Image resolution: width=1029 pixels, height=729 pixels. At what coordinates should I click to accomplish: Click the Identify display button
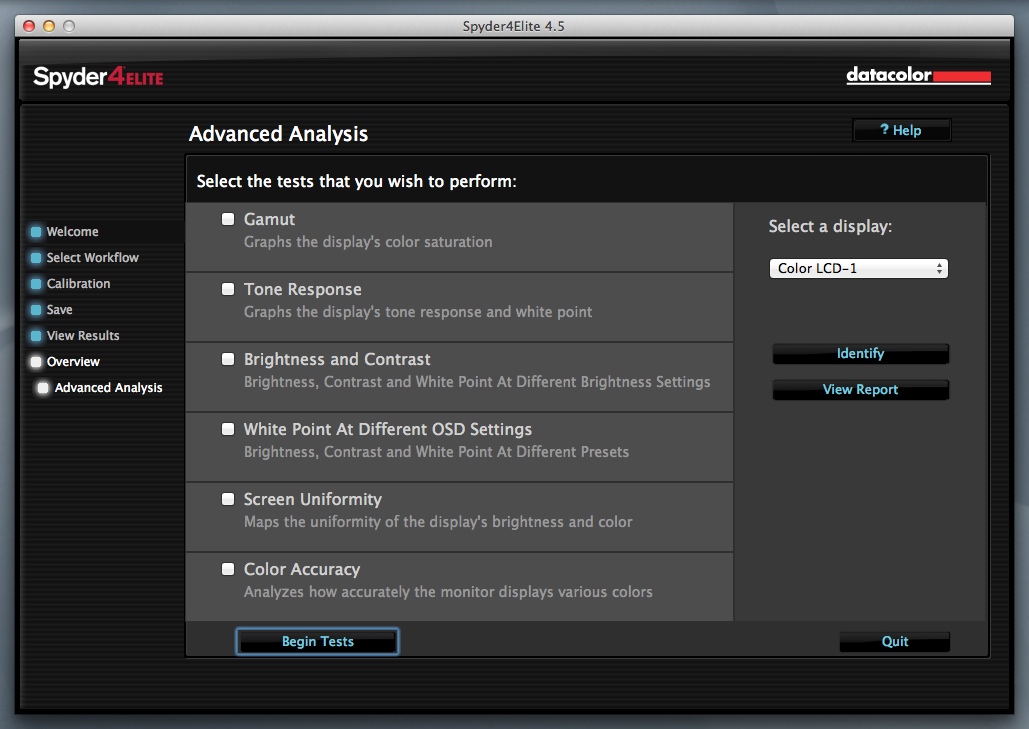(860, 354)
